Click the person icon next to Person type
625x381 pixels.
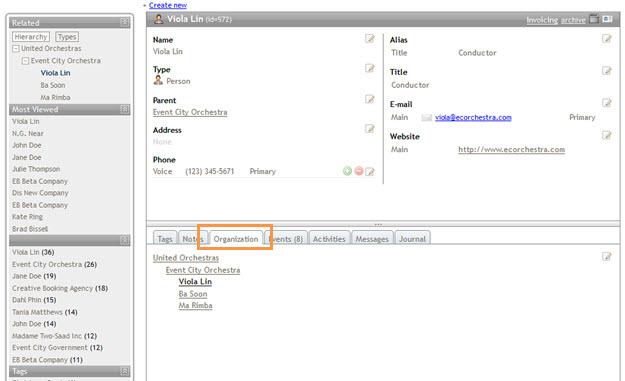point(158,80)
